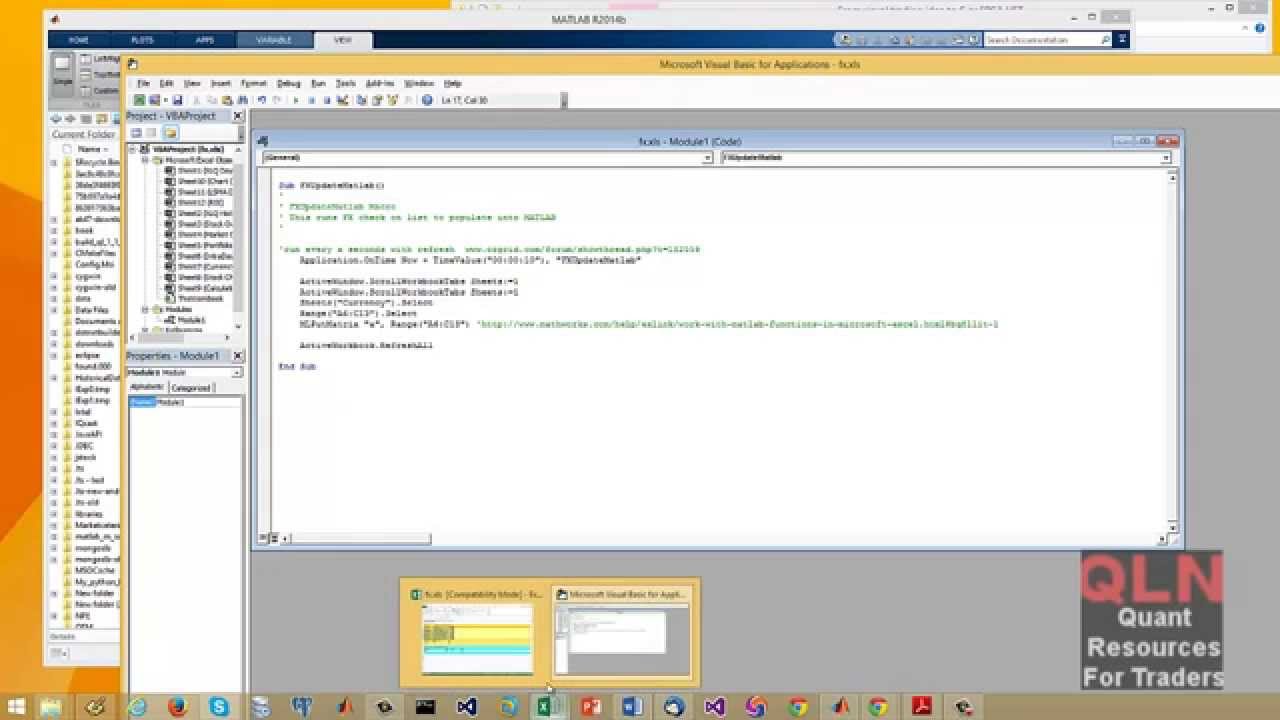Click the Copy icon in VBA toolbar
This screenshot has width=1280, height=720.
point(211,100)
